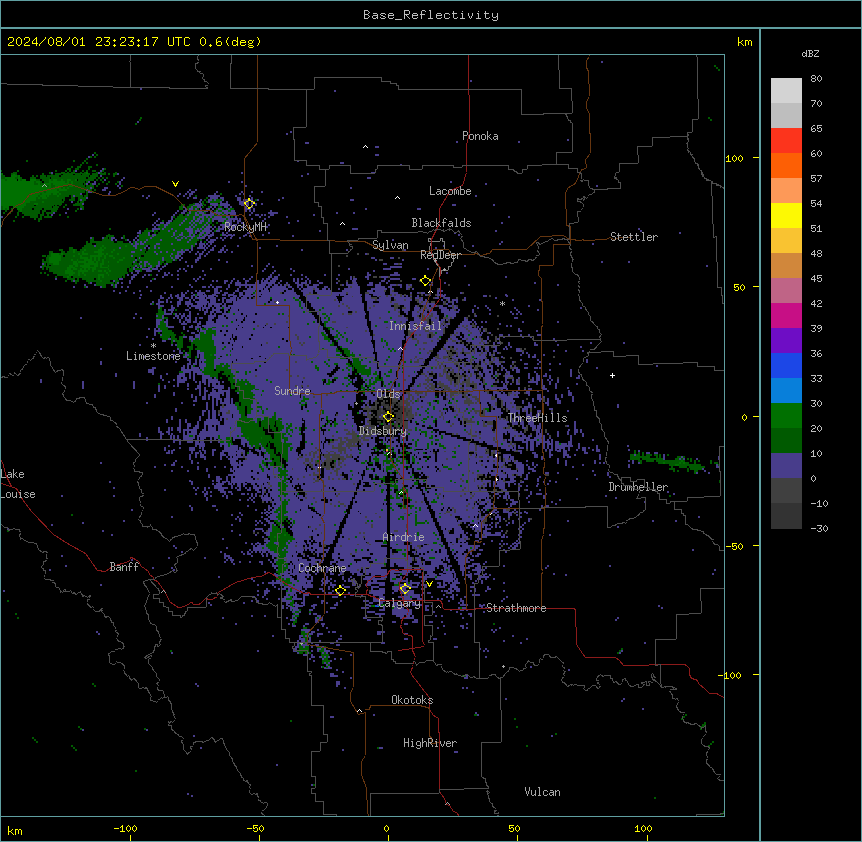Click the Innisfail city label
The height and width of the screenshot is (842, 862).
click(415, 326)
